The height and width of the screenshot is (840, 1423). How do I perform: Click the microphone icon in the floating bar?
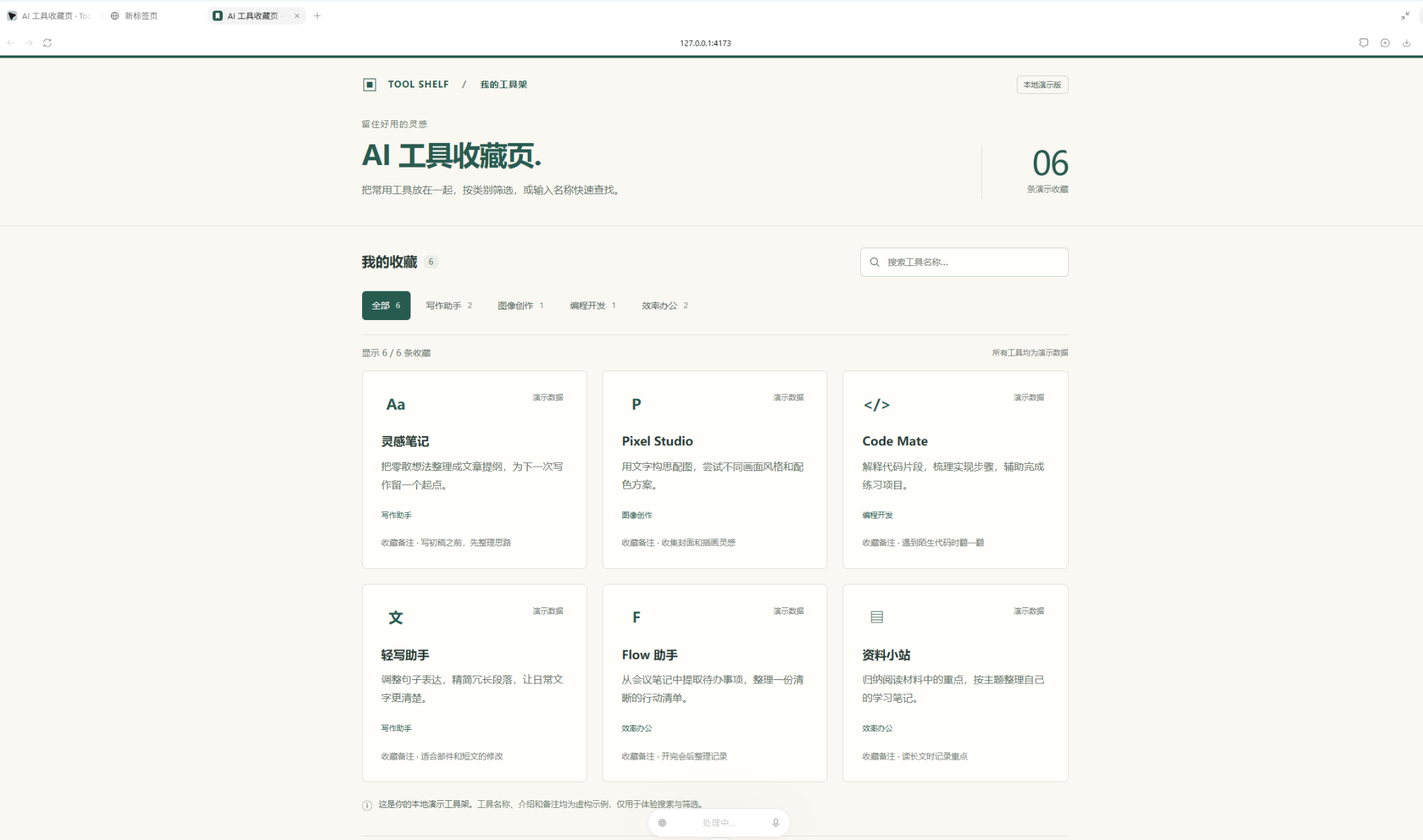pos(776,823)
